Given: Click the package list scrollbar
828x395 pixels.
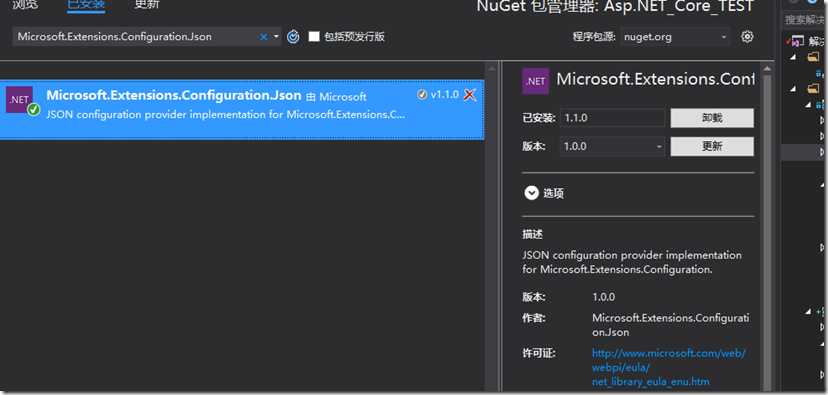Looking at the screenshot, I should pos(493,227).
